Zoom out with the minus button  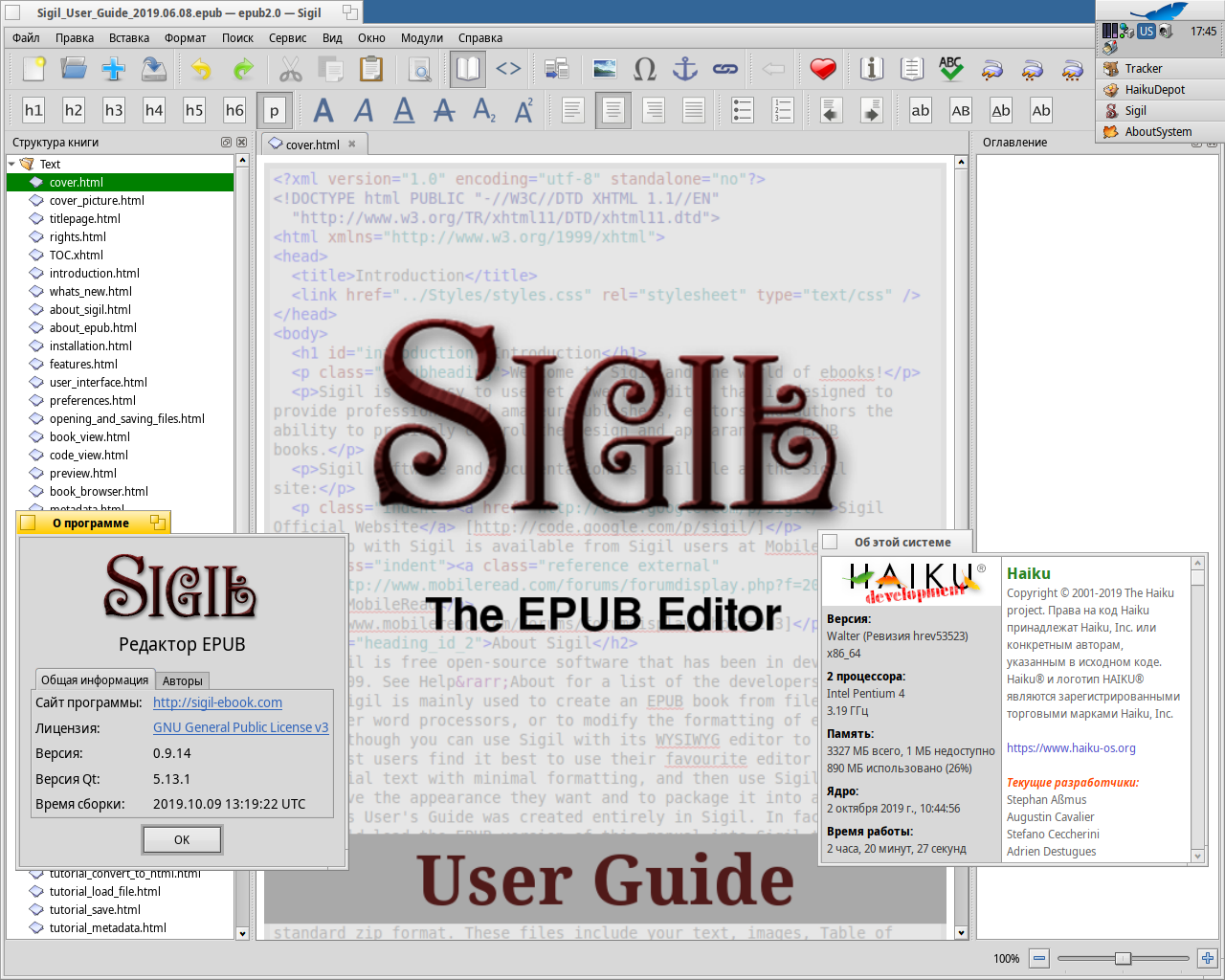pyautogui.click(x=1039, y=958)
